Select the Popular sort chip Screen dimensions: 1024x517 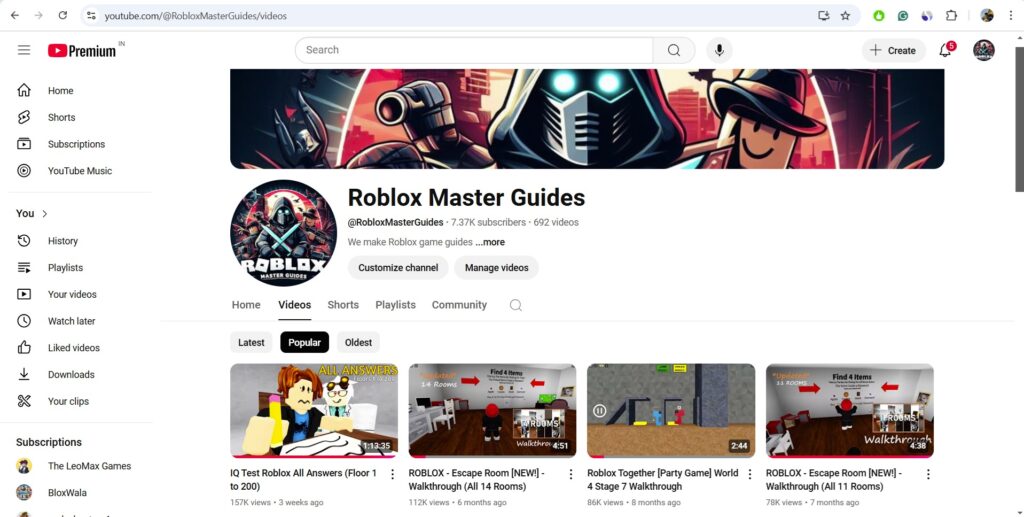pos(304,342)
